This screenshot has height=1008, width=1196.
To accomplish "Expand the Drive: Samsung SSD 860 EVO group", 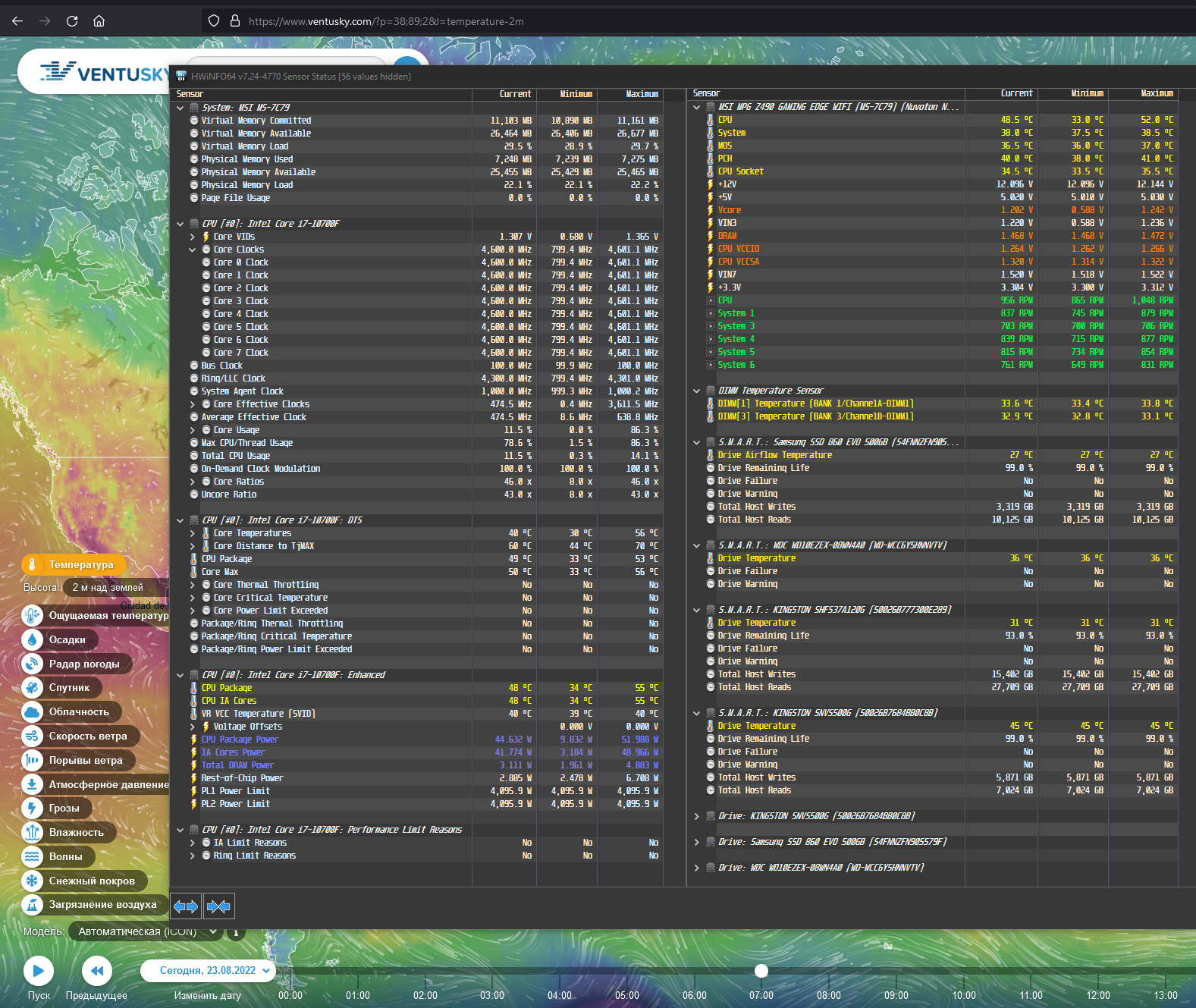I will pyautogui.click(x=696, y=842).
